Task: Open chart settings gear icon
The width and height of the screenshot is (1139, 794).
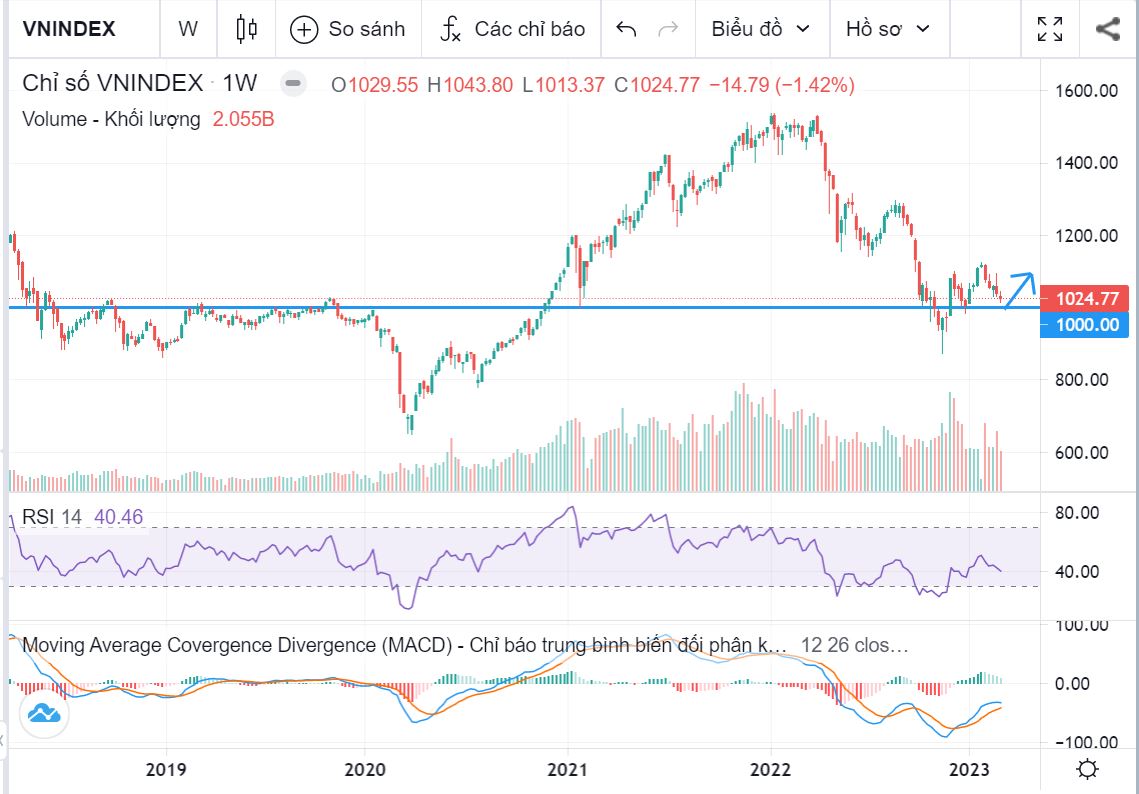Action: [1087, 769]
